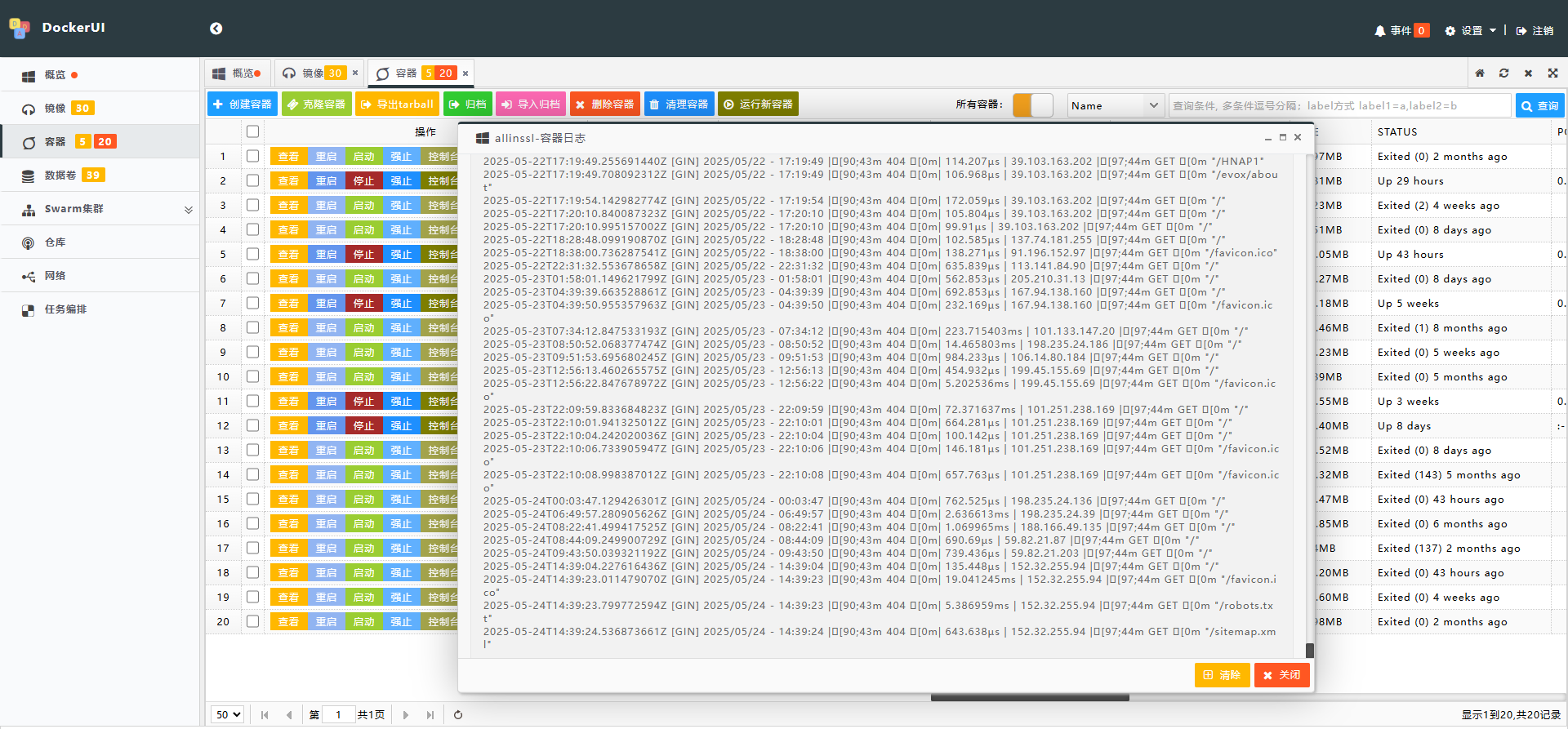Open the Name filter dropdown
This screenshot has height=729, width=1568.
click(1115, 105)
